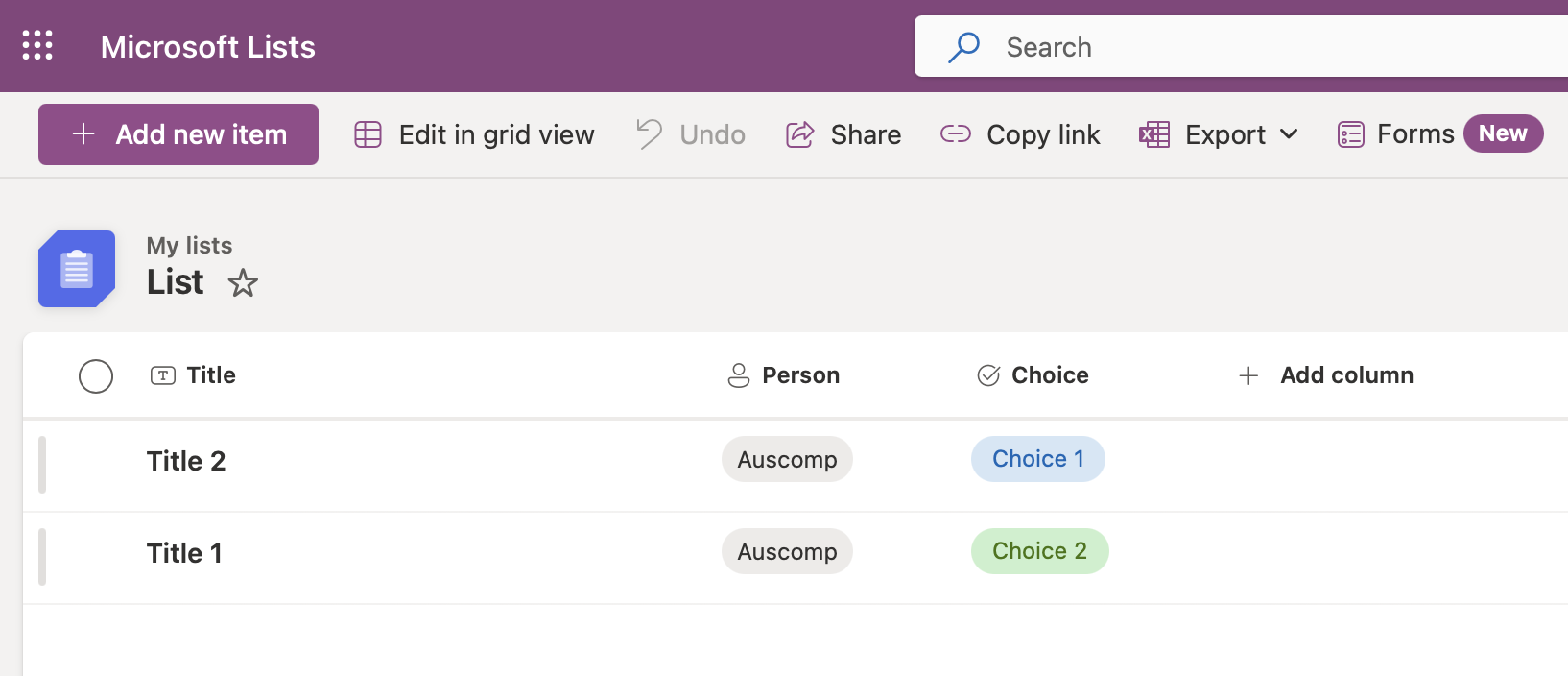The width and height of the screenshot is (1568, 676).
Task: Click the Add column button
Action: point(1325,375)
